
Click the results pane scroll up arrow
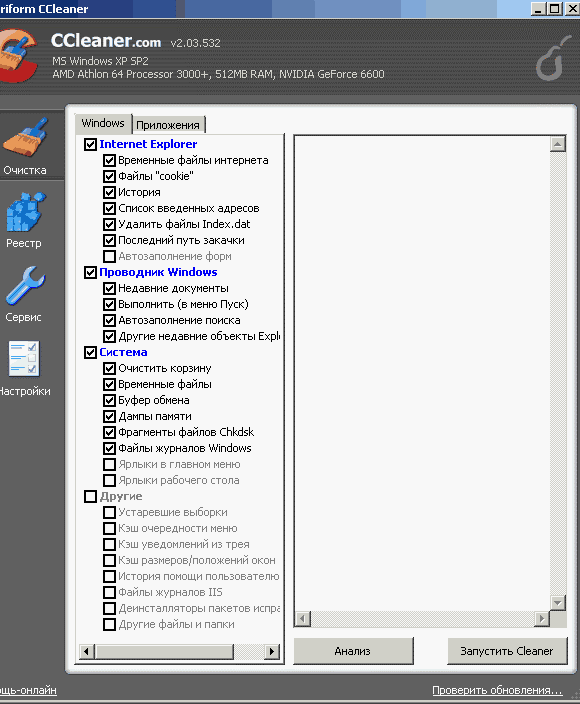(x=558, y=144)
